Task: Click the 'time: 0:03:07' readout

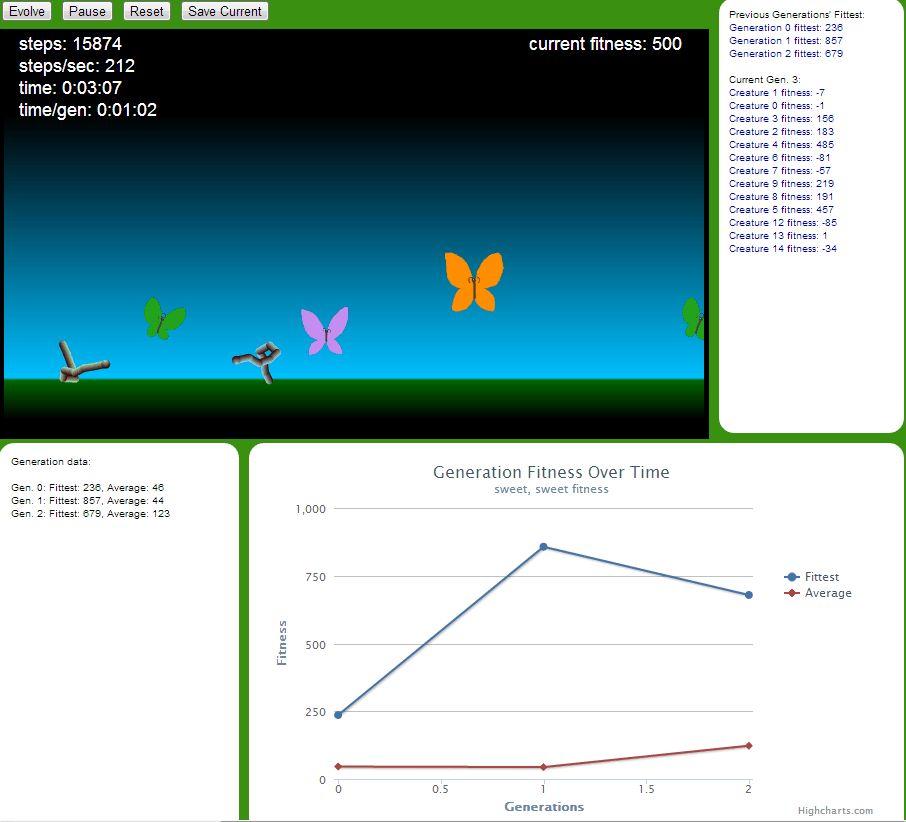Action: 70,88
